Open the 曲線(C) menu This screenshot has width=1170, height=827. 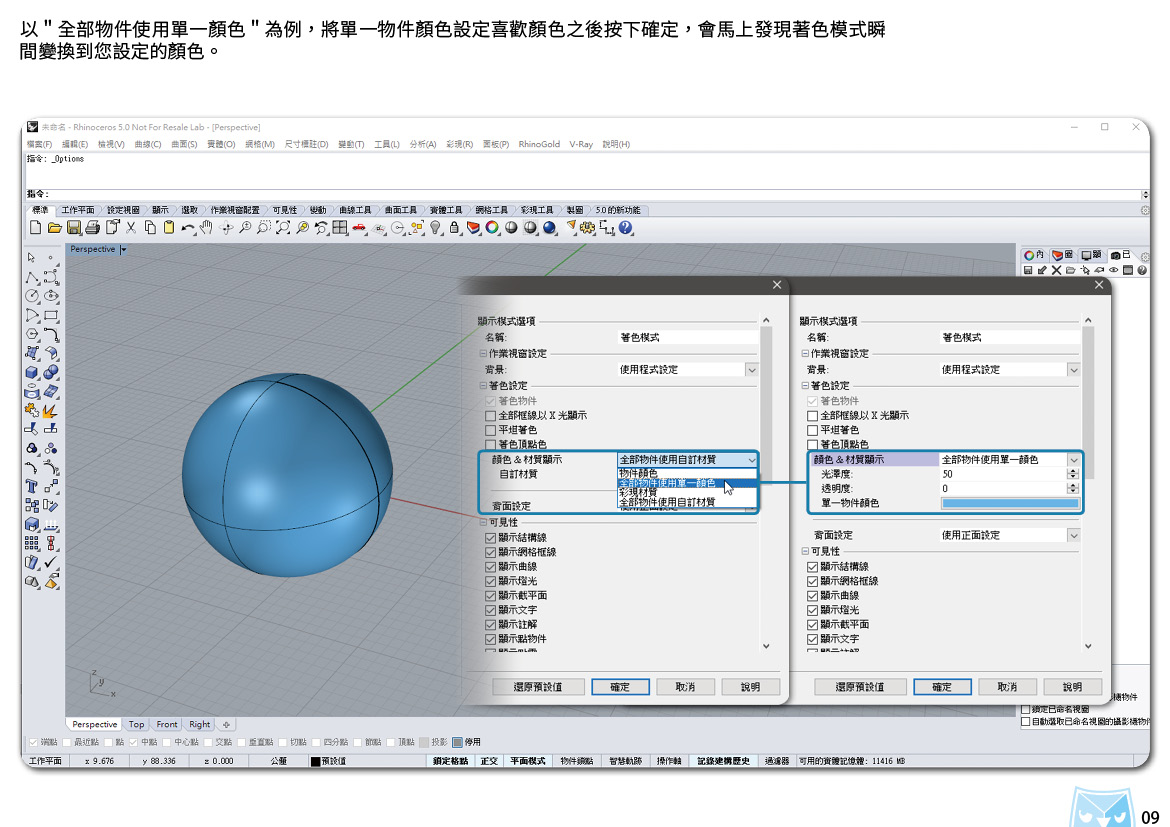coord(148,144)
